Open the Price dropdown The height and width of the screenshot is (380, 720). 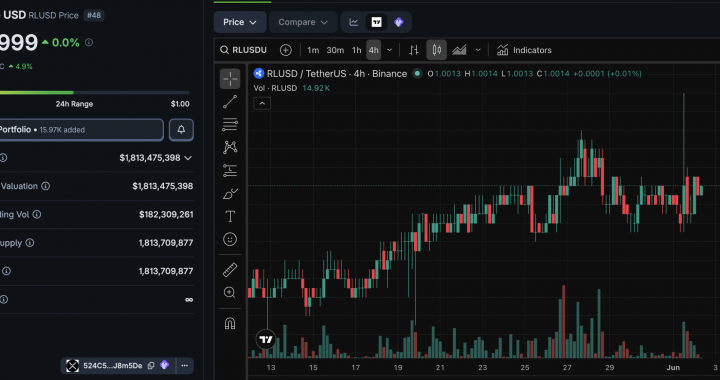click(x=240, y=22)
